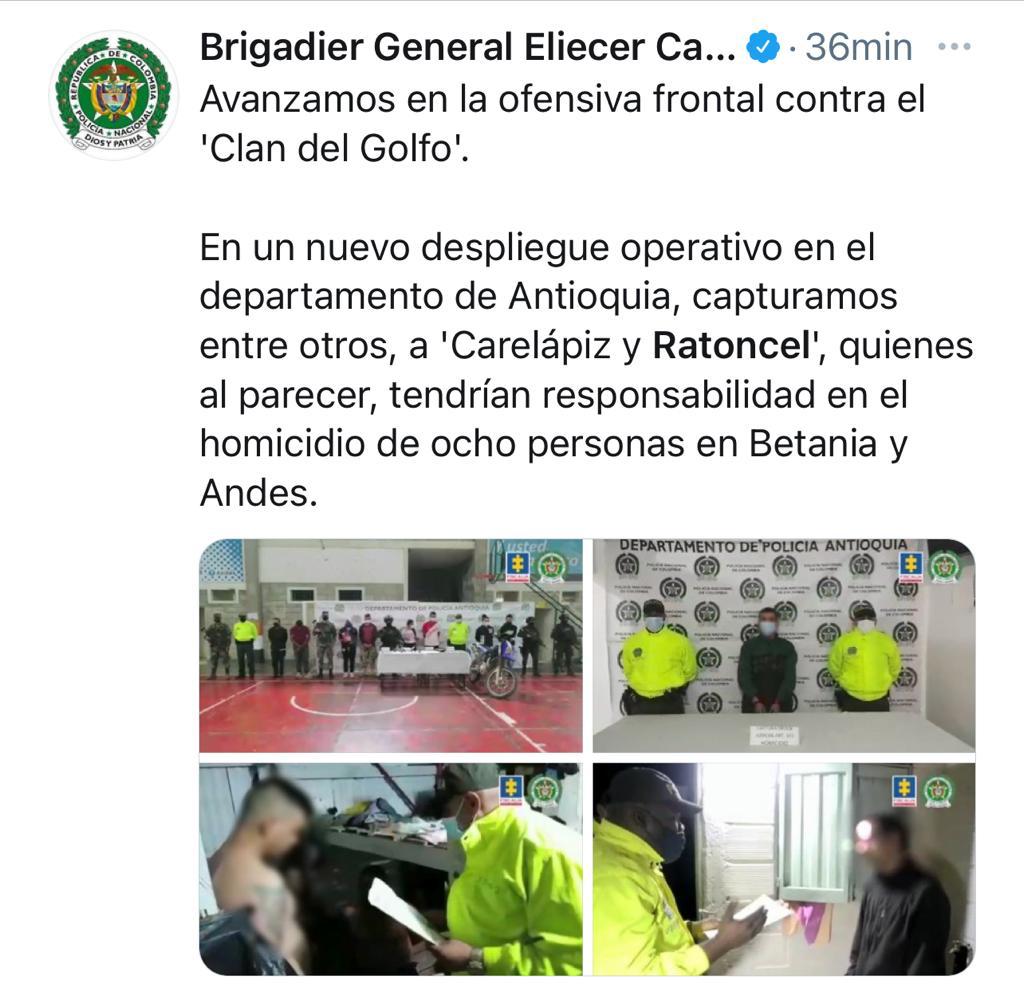
Task: Open the shirtless detainee photo
Action: coord(391,869)
